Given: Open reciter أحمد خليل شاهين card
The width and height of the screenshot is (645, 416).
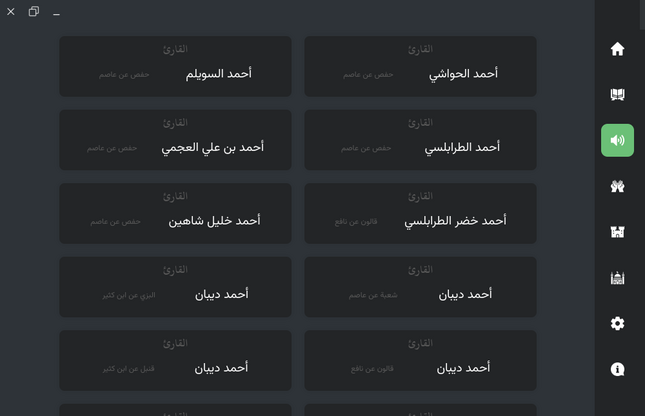Looking at the screenshot, I should [175, 213].
